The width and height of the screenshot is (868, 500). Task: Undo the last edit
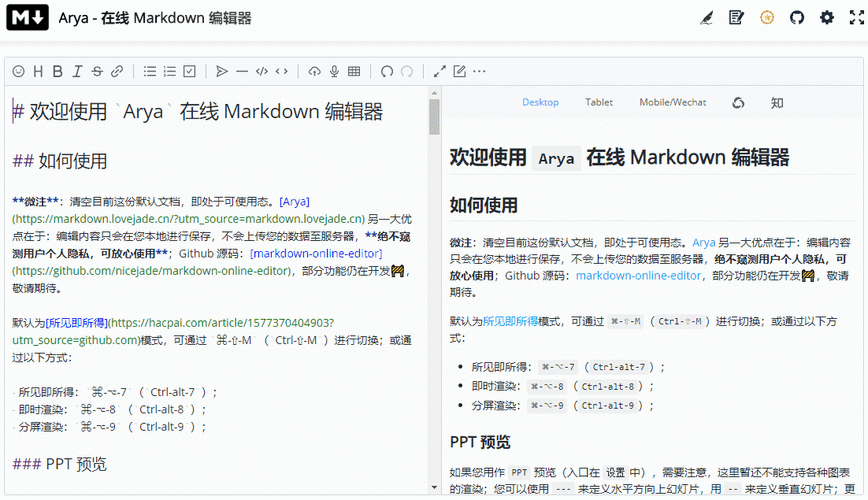(x=387, y=71)
